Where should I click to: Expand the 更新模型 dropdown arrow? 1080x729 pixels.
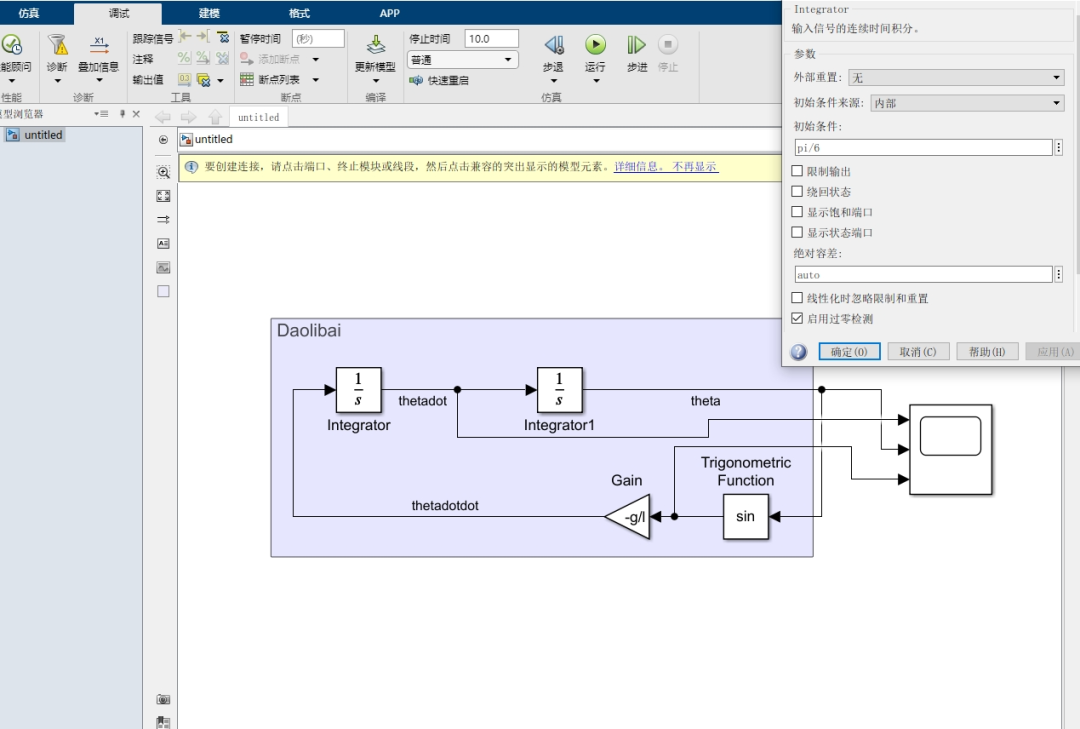pos(375,81)
